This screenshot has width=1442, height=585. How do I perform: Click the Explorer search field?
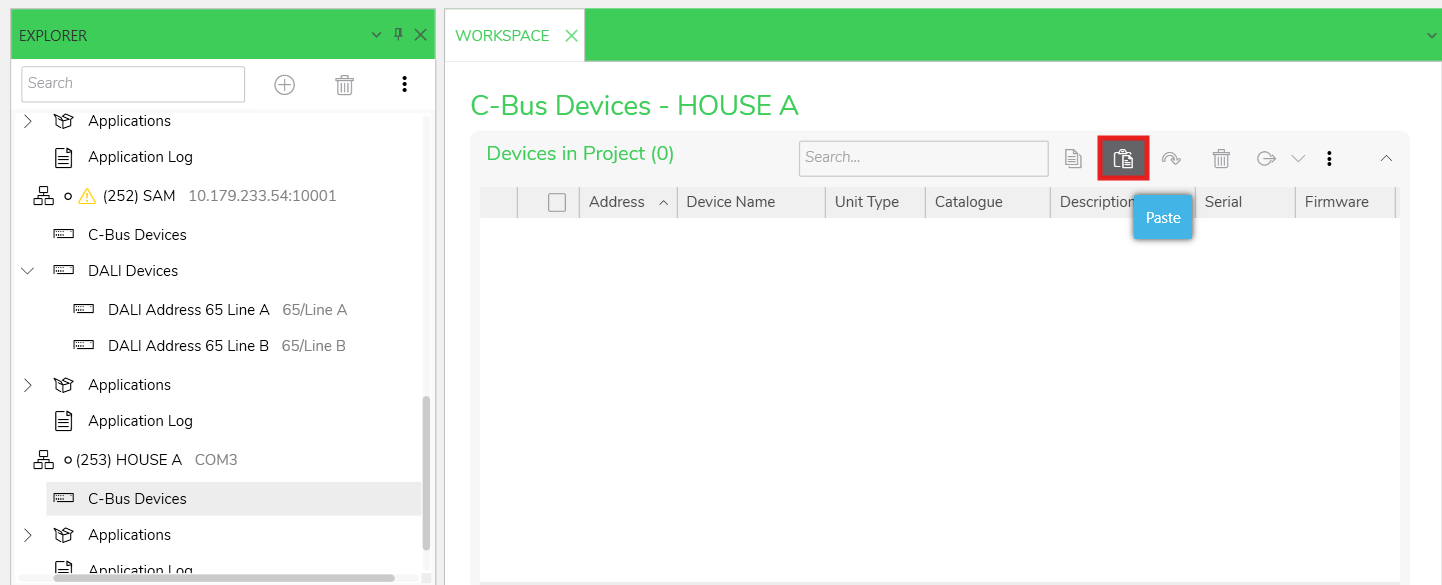click(x=132, y=84)
